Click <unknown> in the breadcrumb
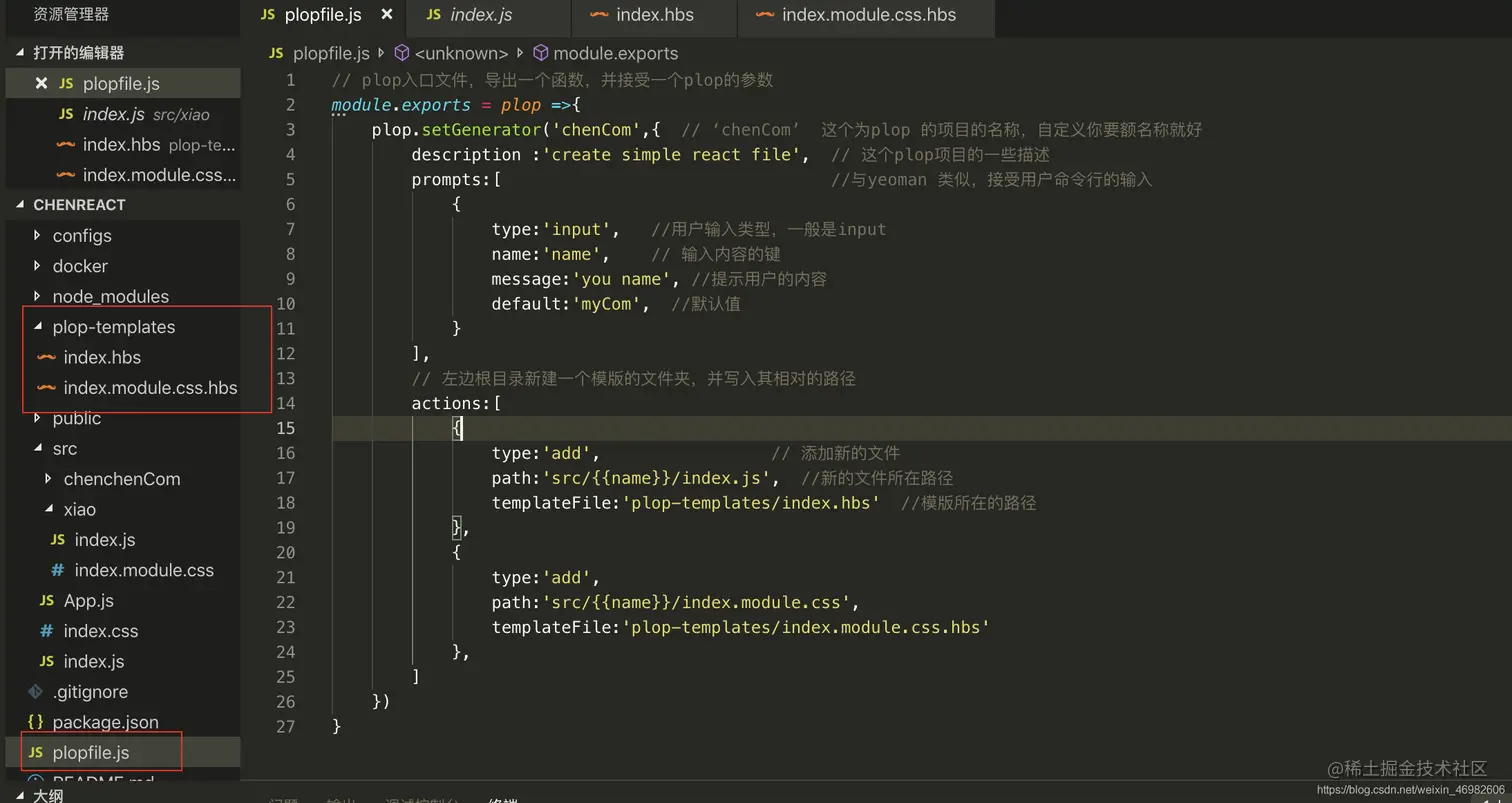 tap(461, 54)
